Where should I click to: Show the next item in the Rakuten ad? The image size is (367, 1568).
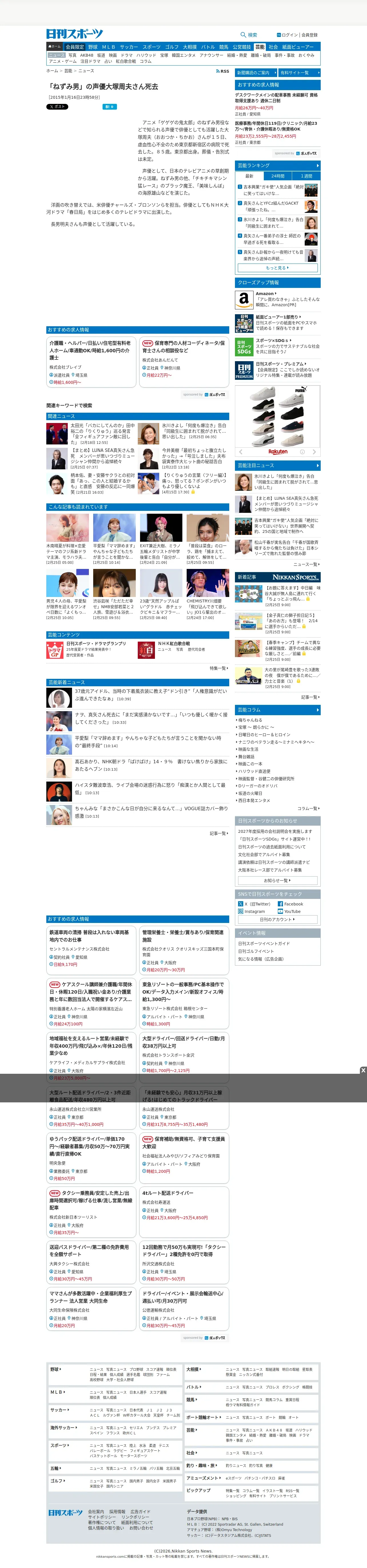314,452
